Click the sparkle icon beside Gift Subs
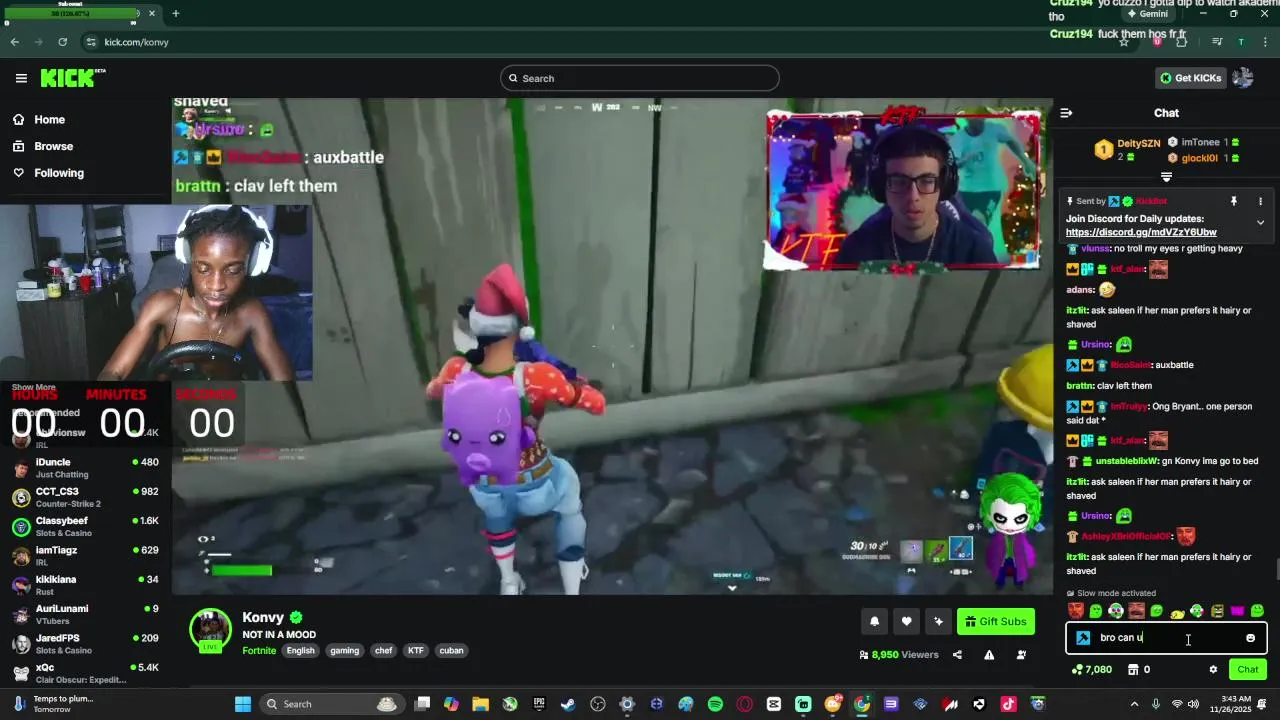 938,622
